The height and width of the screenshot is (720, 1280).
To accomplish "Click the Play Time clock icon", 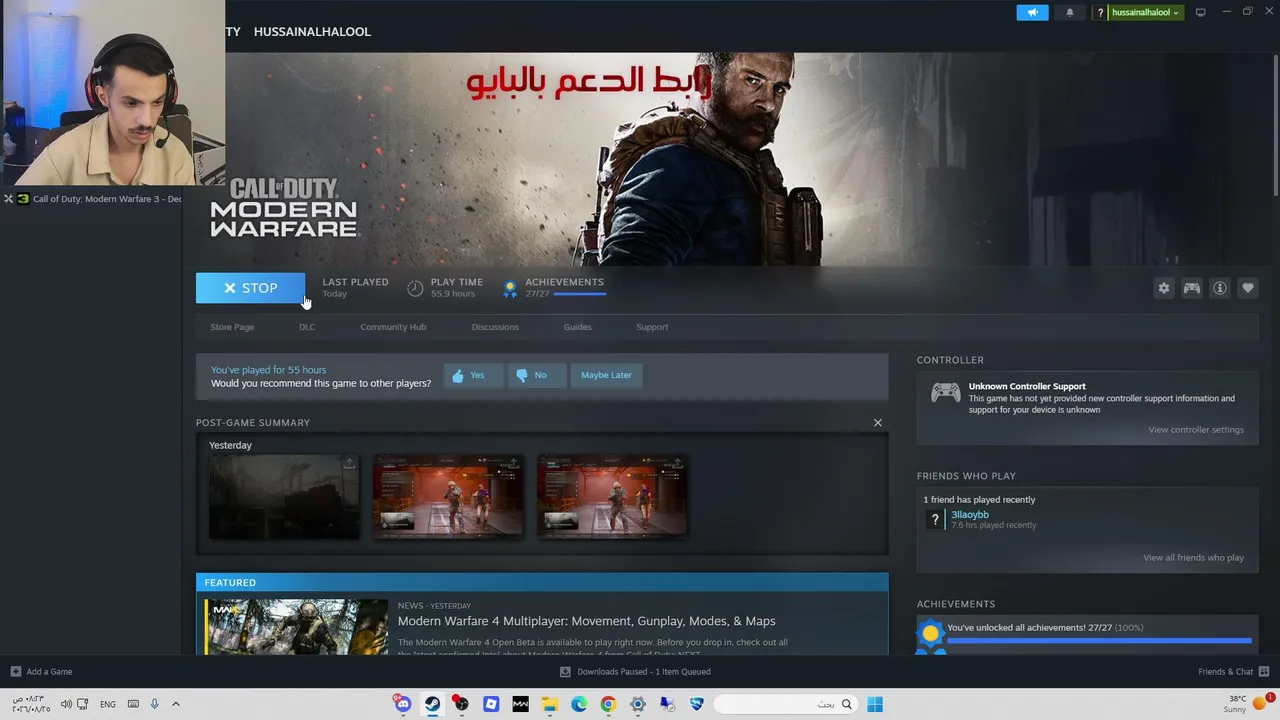I will pyautogui.click(x=415, y=288).
